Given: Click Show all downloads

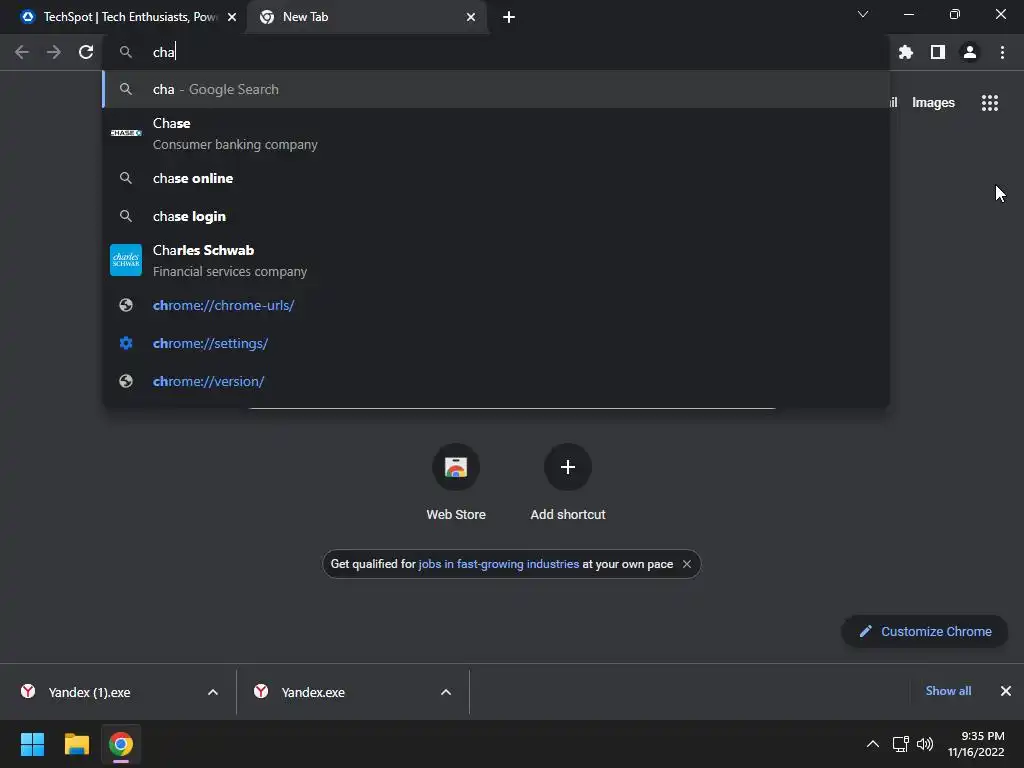Looking at the screenshot, I should pos(948,691).
